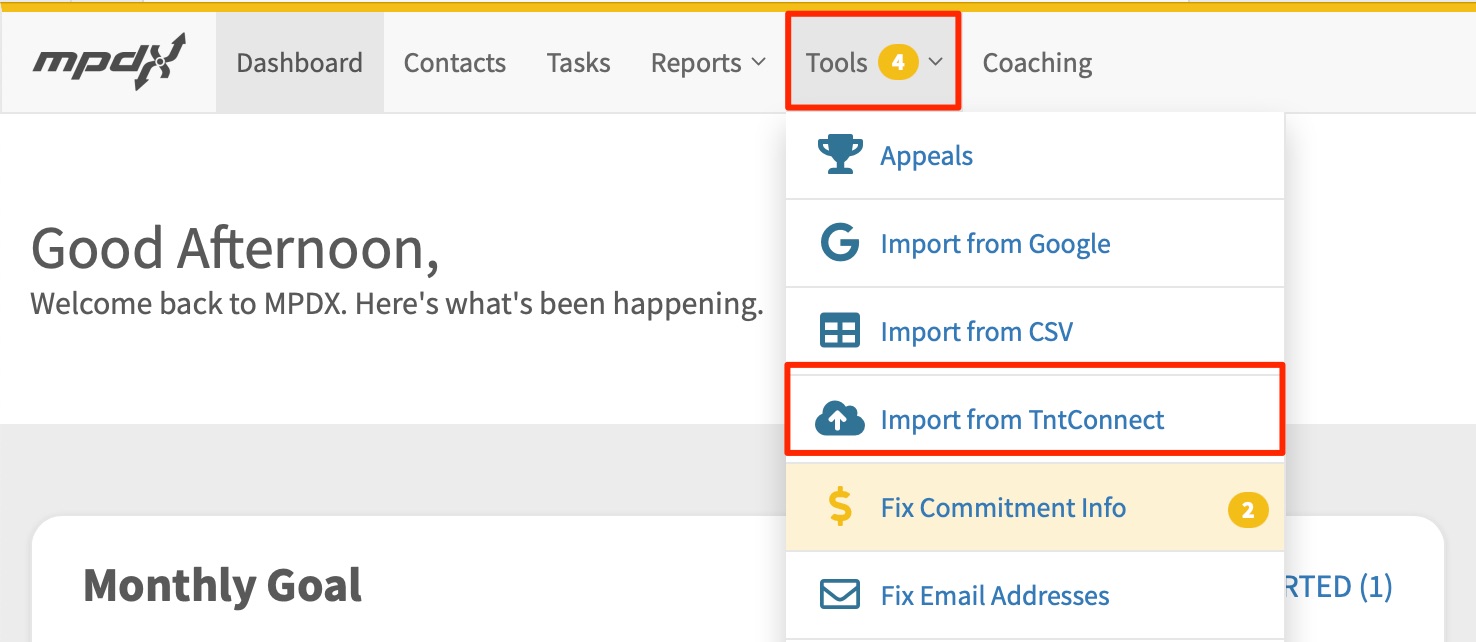Click the TntConnect cloud upload icon
Screen dimensions: 1476x642
(x=840, y=419)
